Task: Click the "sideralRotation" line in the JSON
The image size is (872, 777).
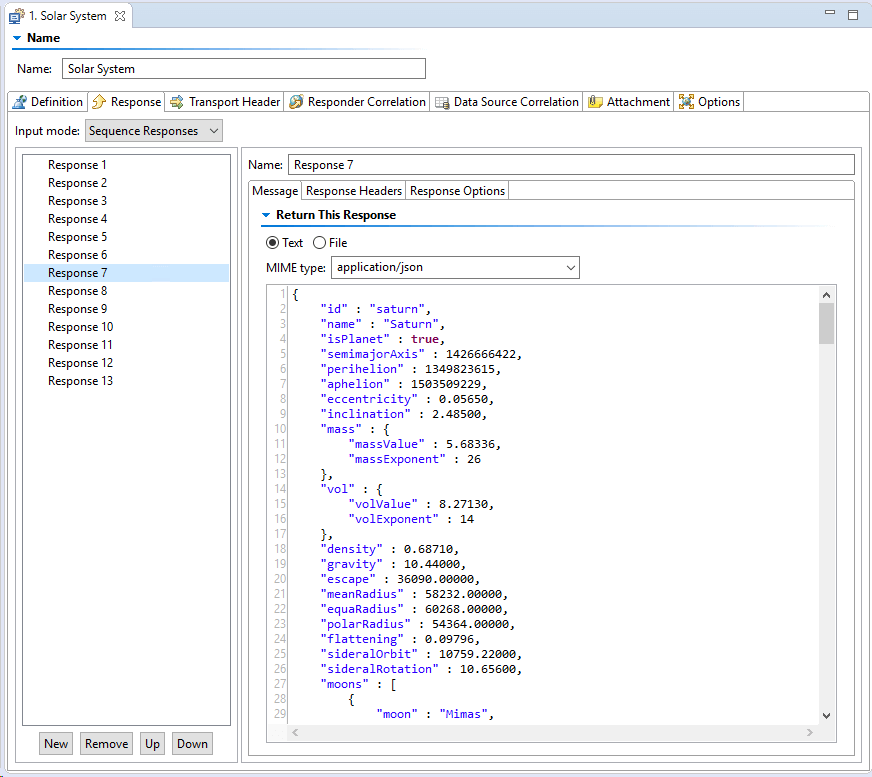Action: tap(421, 669)
